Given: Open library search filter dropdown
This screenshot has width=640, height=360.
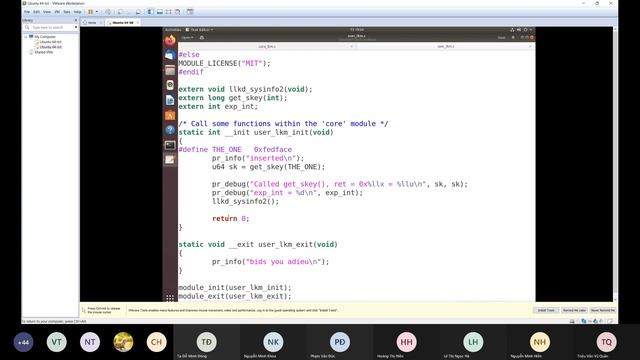Looking at the screenshot, I should tap(76, 27).
